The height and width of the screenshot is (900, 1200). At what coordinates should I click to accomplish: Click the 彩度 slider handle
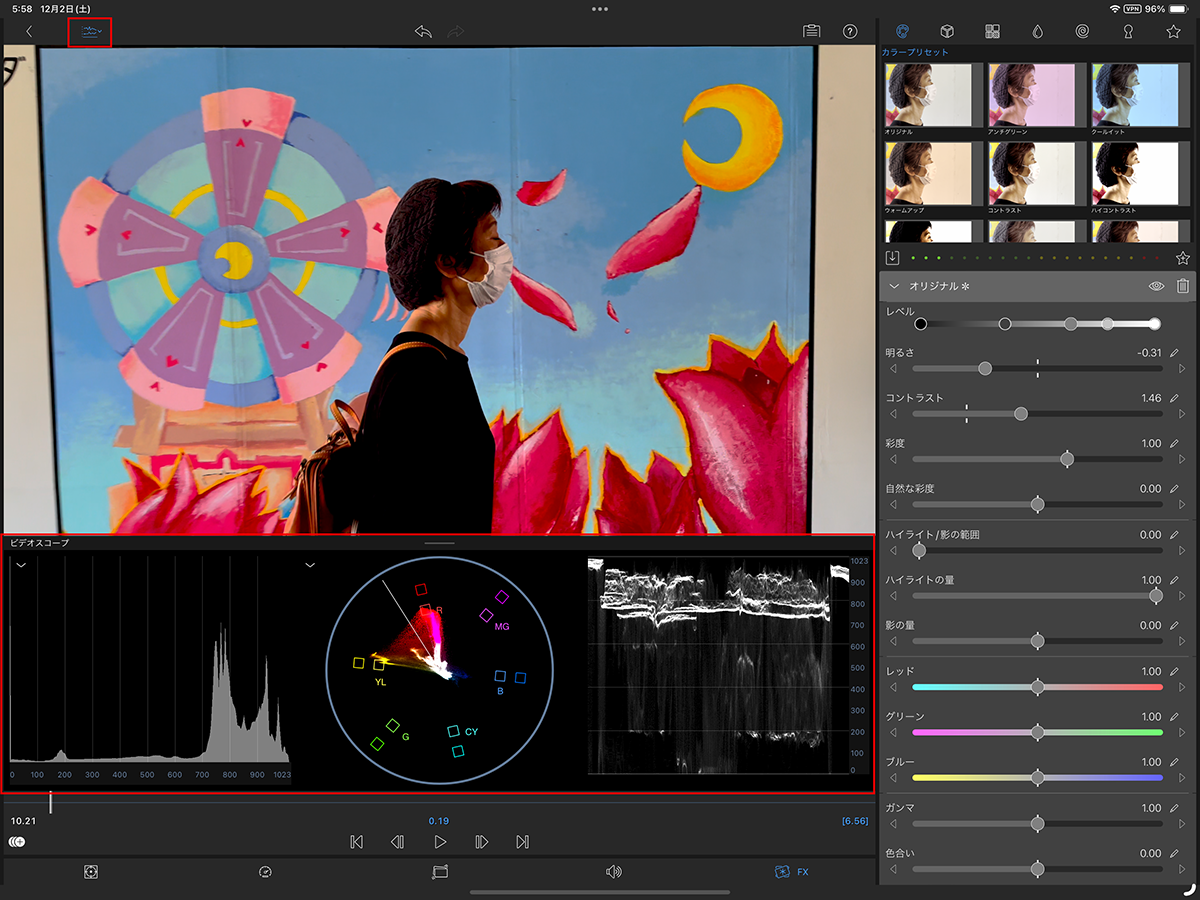coord(1067,459)
